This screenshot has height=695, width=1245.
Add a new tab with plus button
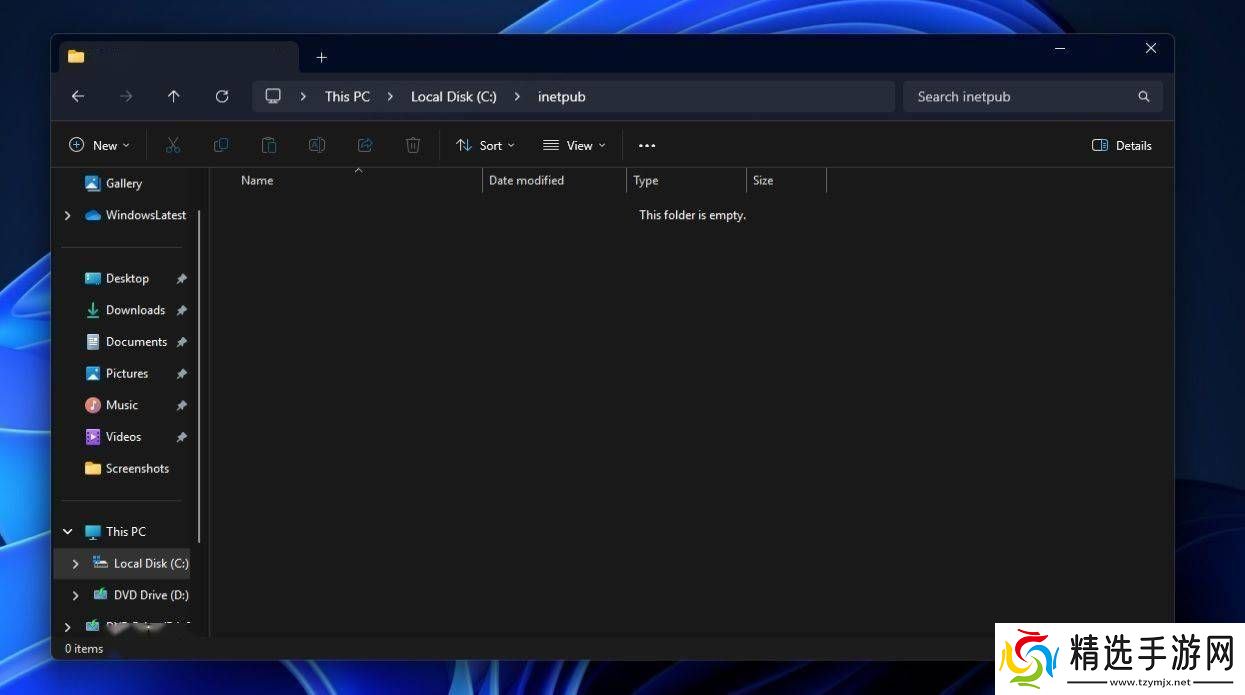point(321,58)
